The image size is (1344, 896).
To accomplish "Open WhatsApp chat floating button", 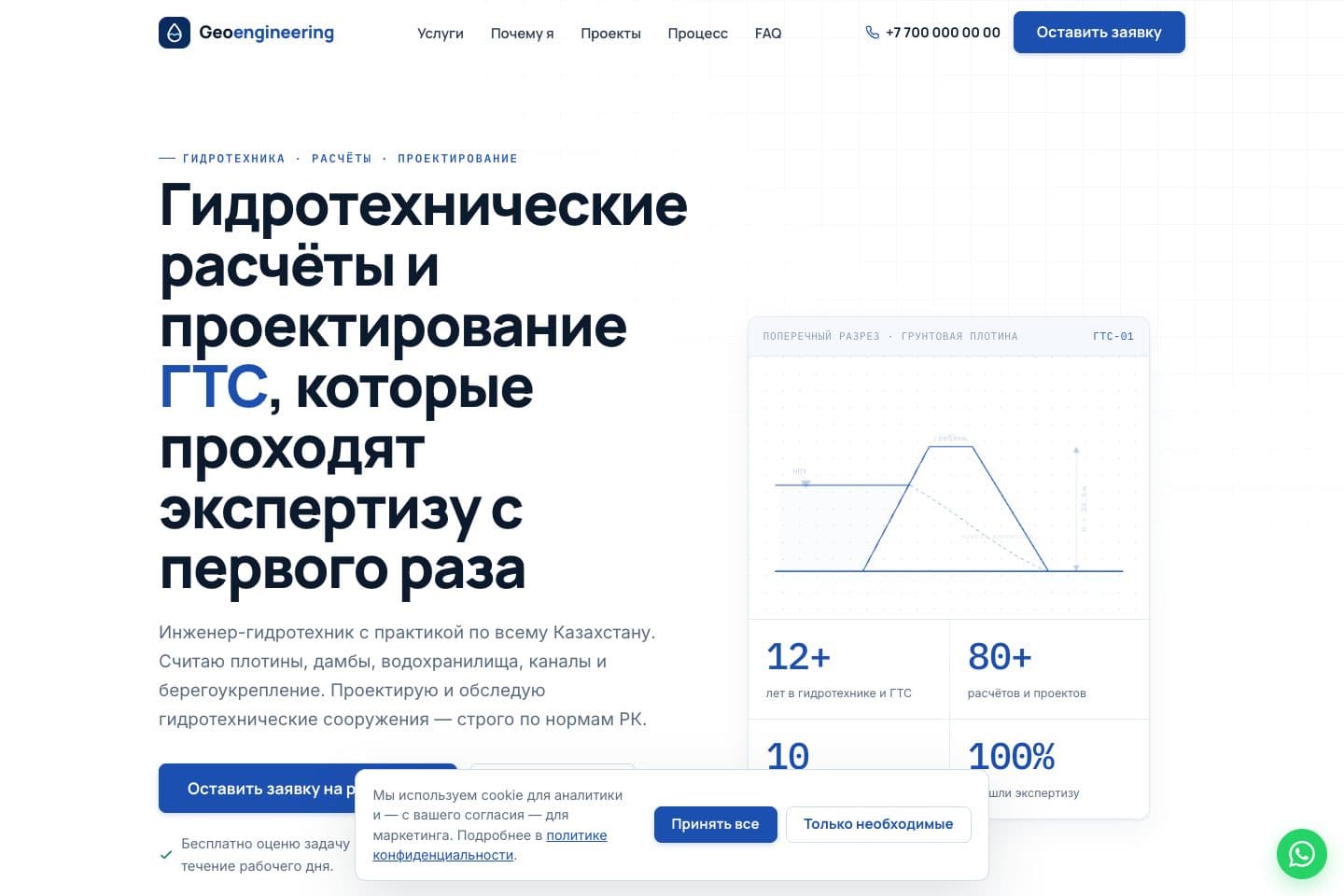I will (1302, 854).
